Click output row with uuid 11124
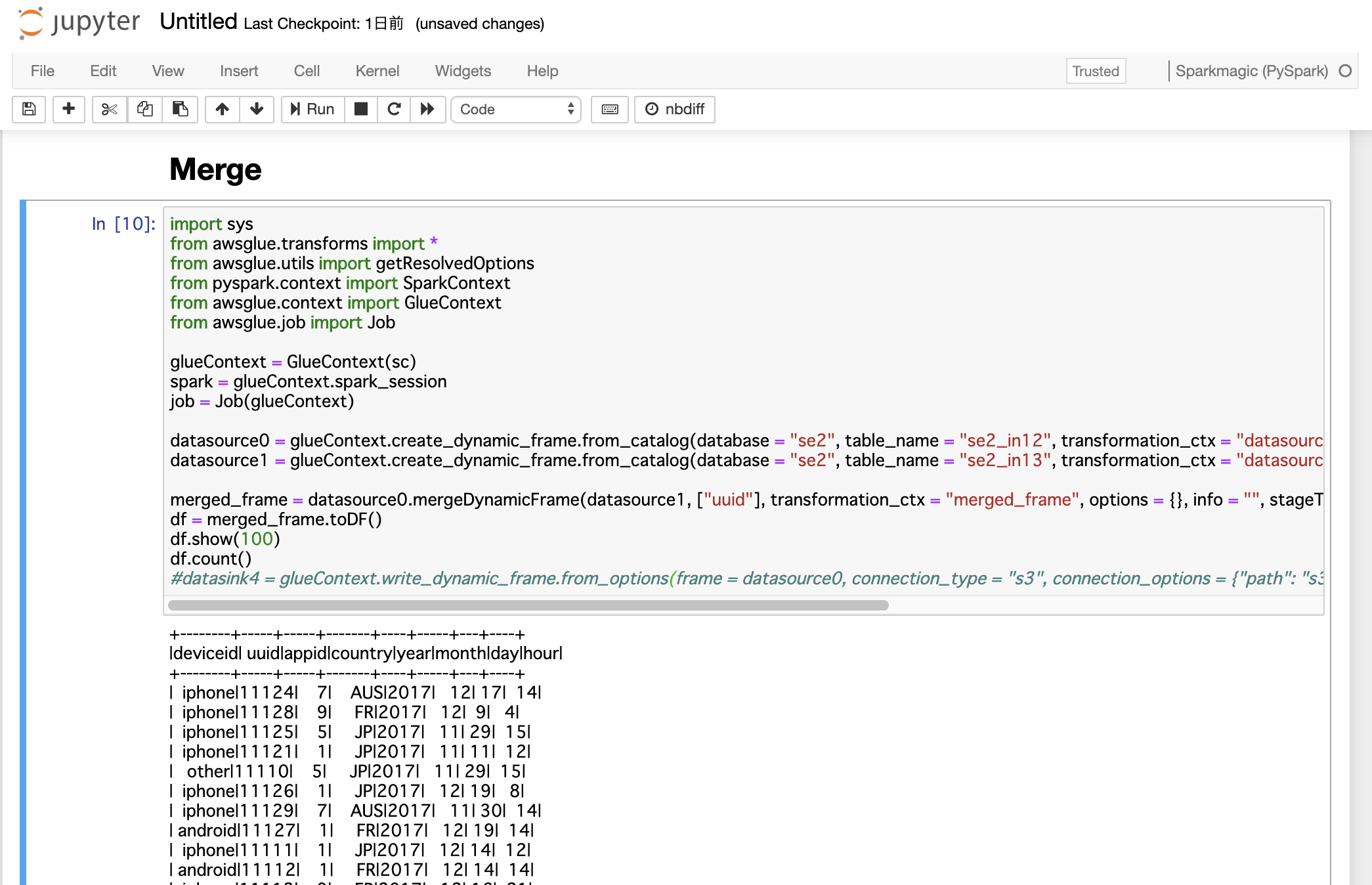The image size is (1372, 885). 355,693
